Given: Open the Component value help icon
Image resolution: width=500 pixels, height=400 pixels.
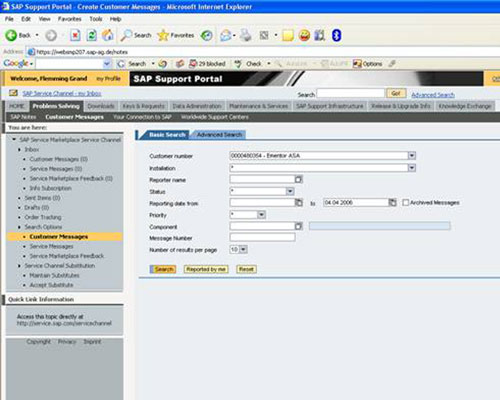Looking at the screenshot, I should click(x=299, y=226).
